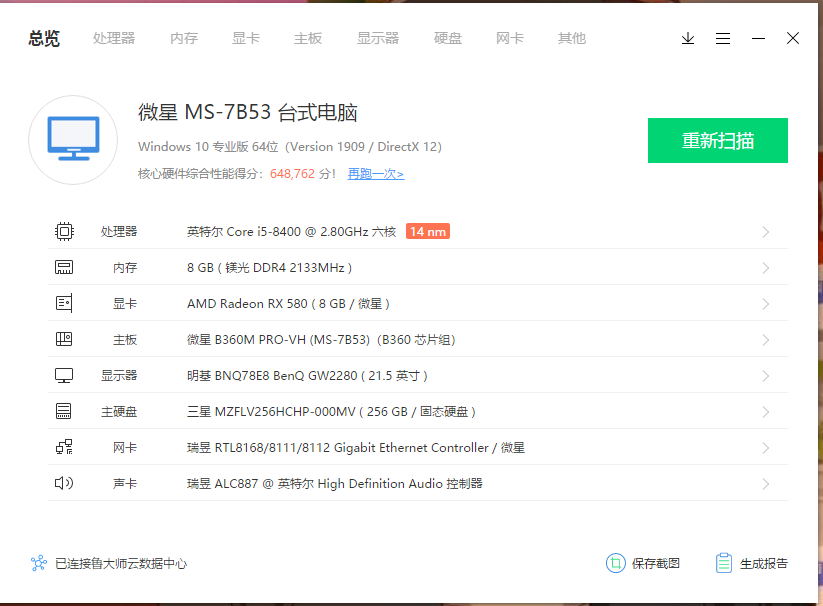Switch to the 主板 tab
Image resolution: width=823 pixels, height=606 pixels.
[308, 38]
